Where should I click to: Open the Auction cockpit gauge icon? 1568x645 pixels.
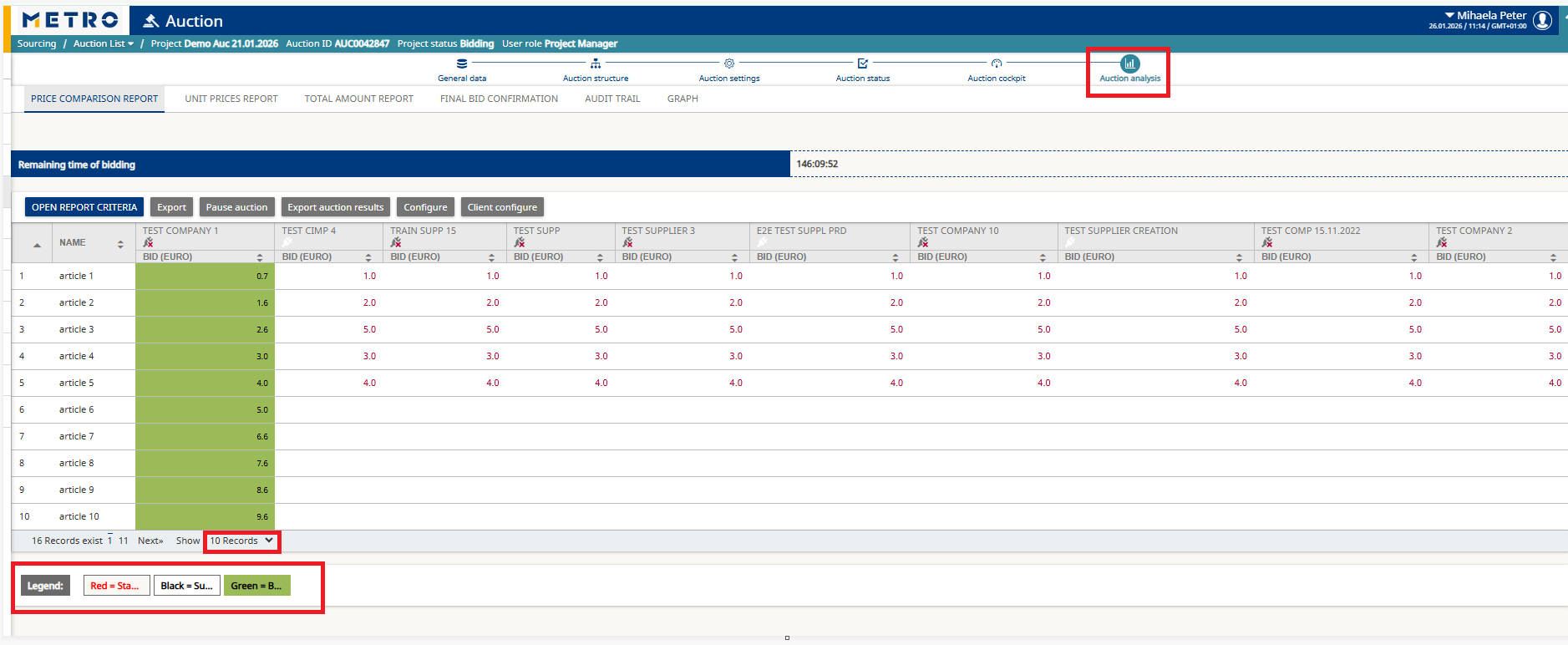(x=997, y=63)
